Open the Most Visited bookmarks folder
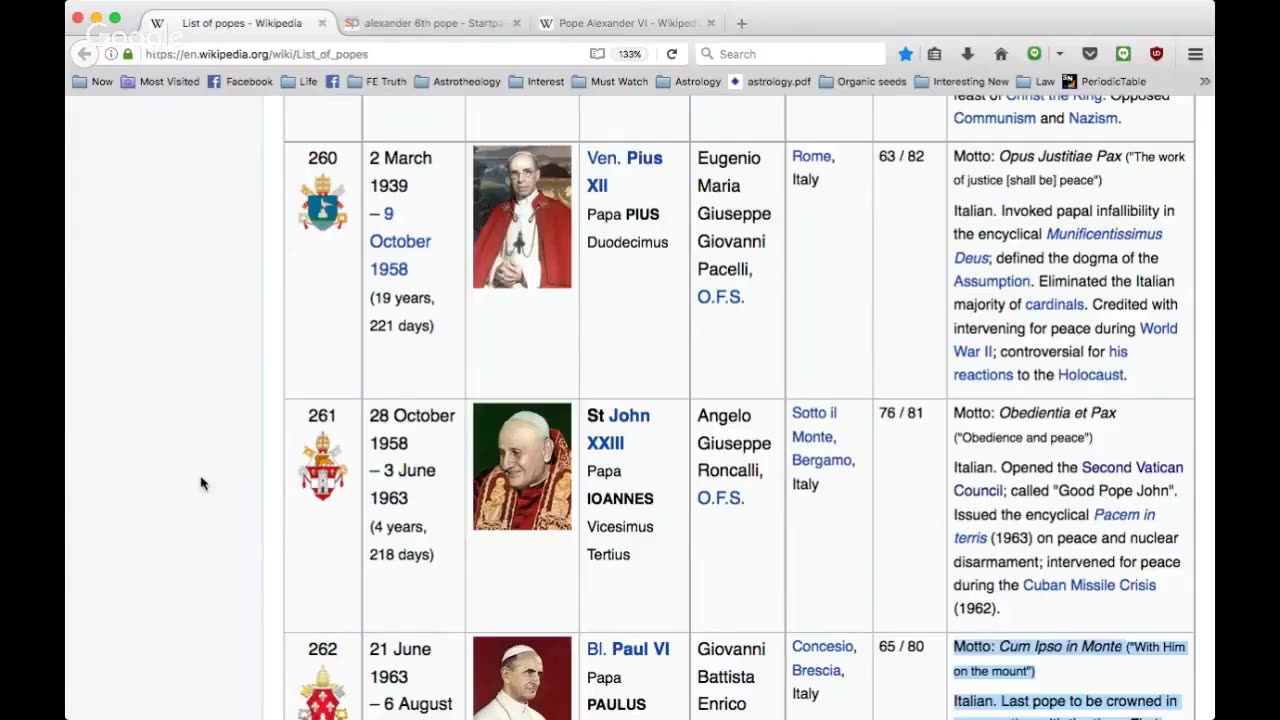Image resolution: width=1280 pixels, height=720 pixels. (160, 82)
